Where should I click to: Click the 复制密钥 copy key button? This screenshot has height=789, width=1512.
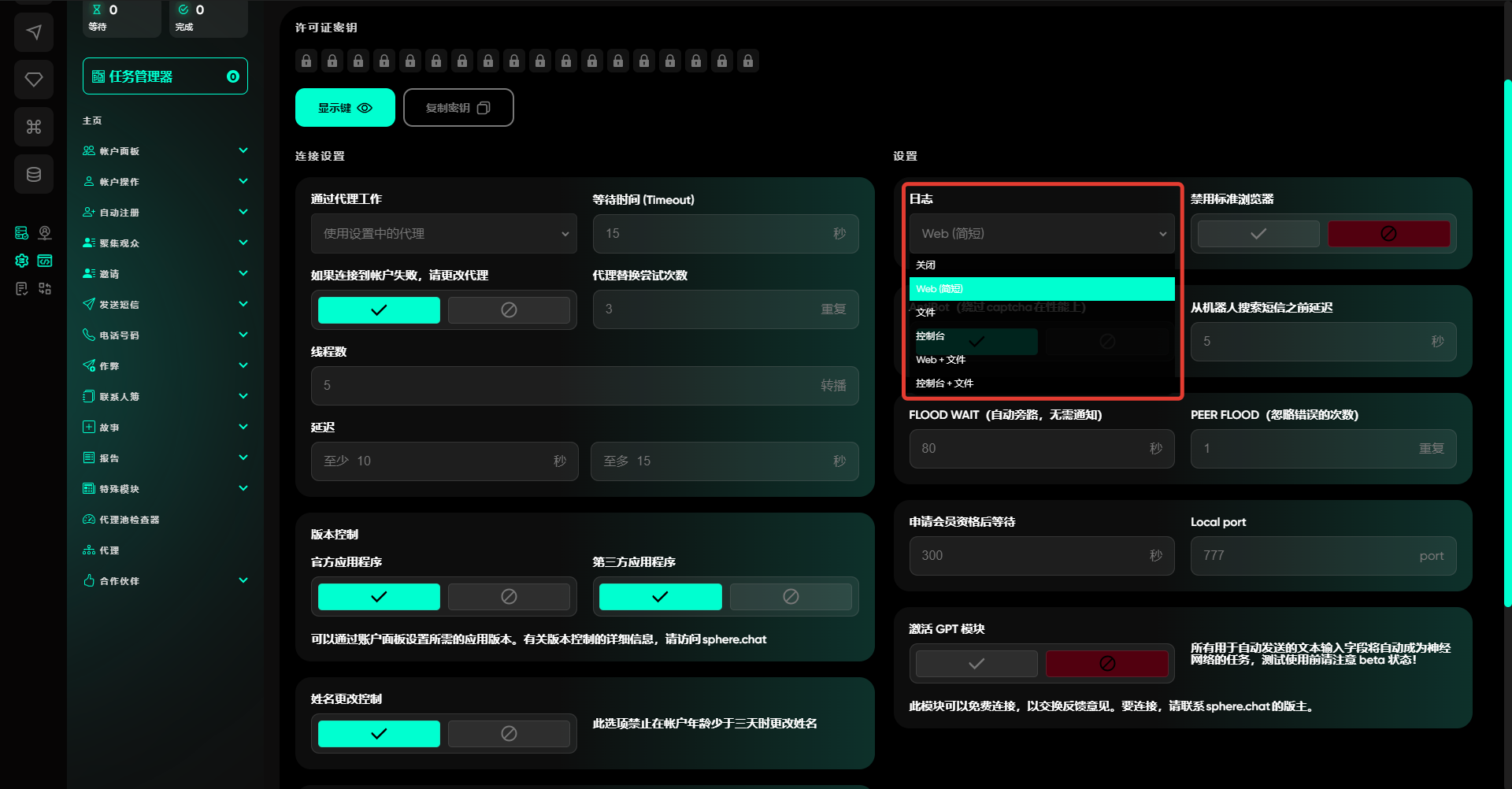click(458, 108)
